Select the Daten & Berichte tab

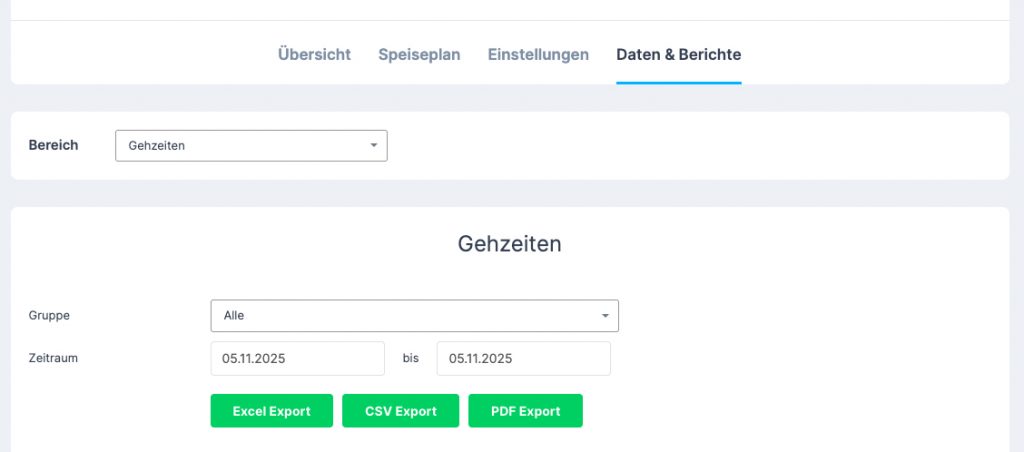pos(678,55)
